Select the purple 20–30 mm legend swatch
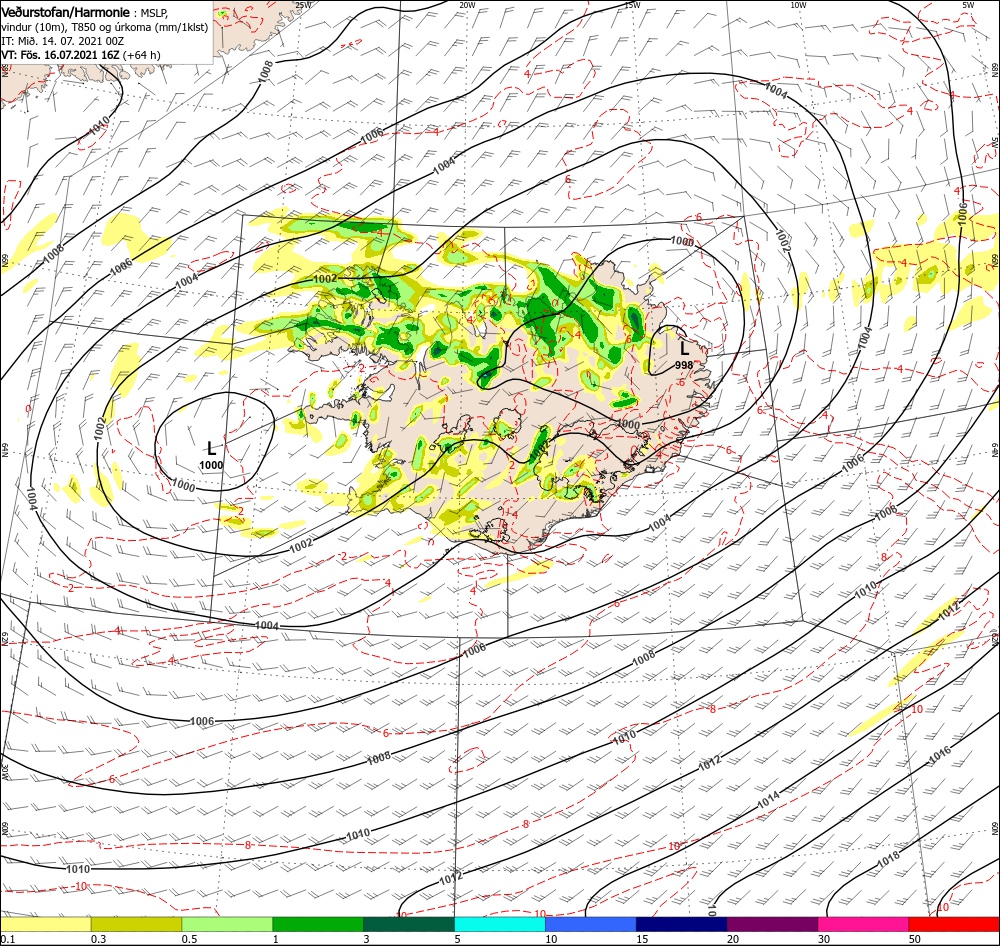Screen dimensions: 1000x946 pos(772,924)
